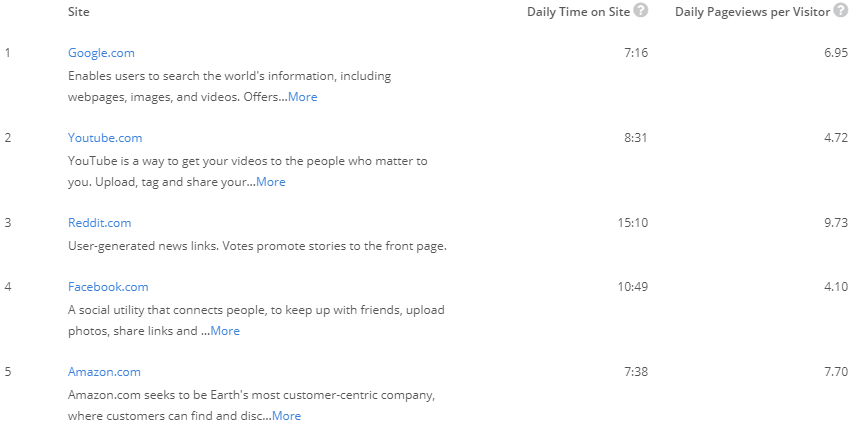
Task: Click the Reddit.com description text
Action: tap(257, 246)
